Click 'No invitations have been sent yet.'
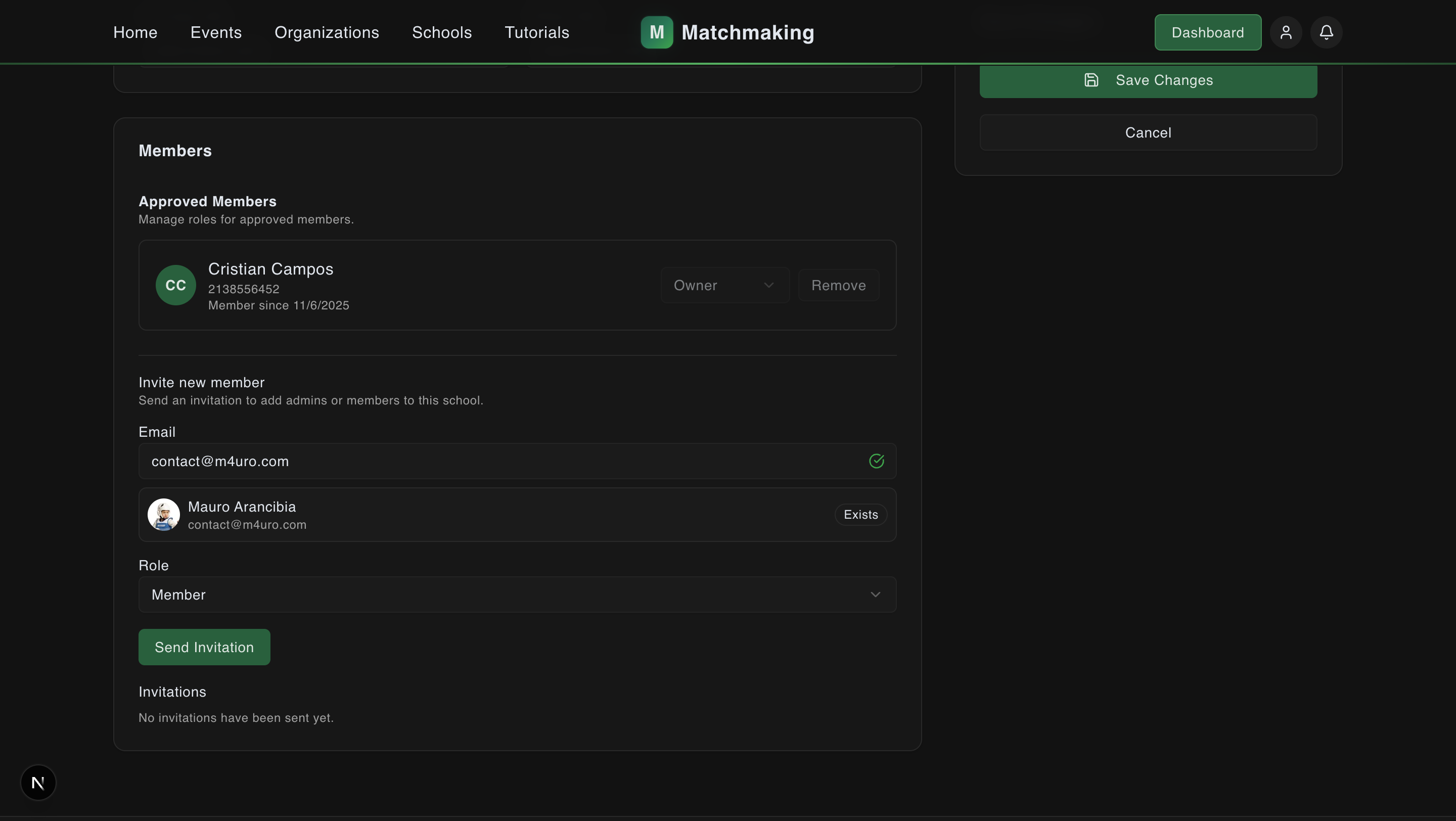The image size is (1456, 821). [236, 718]
